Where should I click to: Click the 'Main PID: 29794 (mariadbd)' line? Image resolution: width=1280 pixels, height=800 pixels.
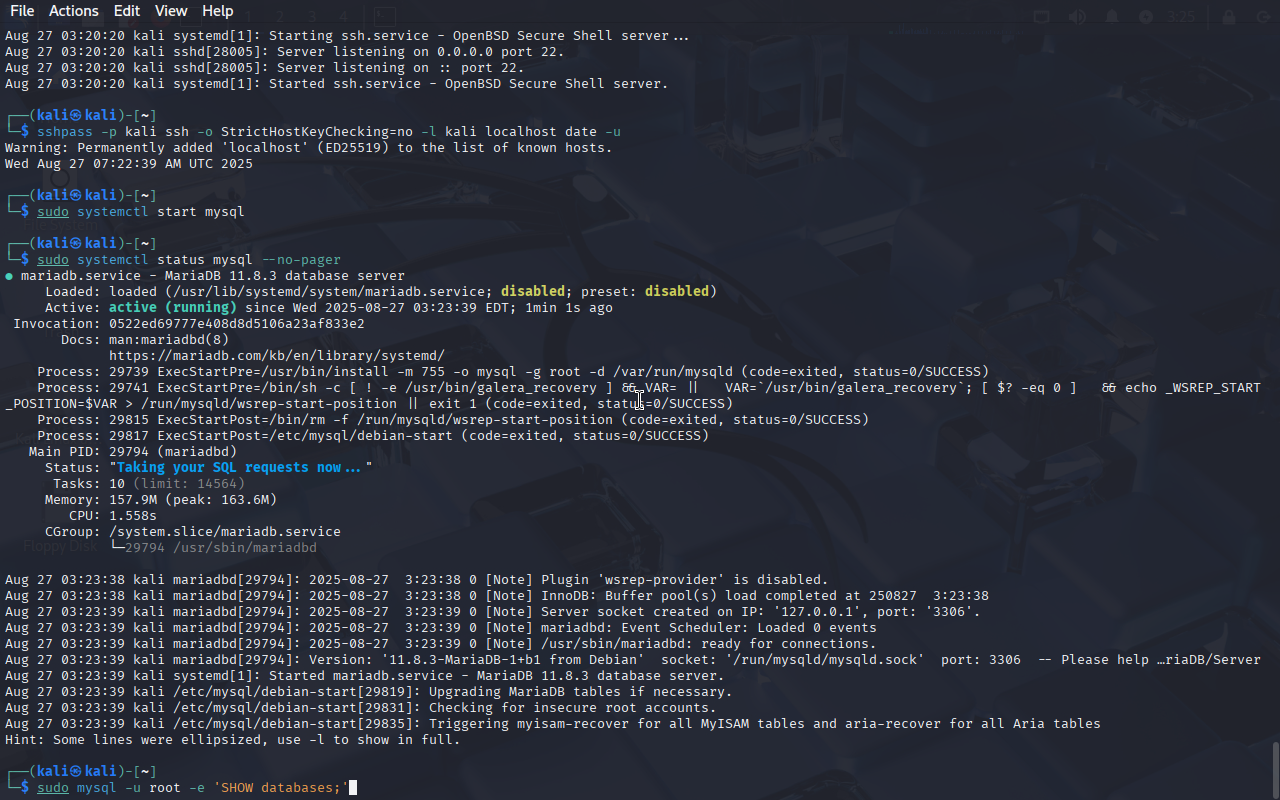tap(133, 452)
